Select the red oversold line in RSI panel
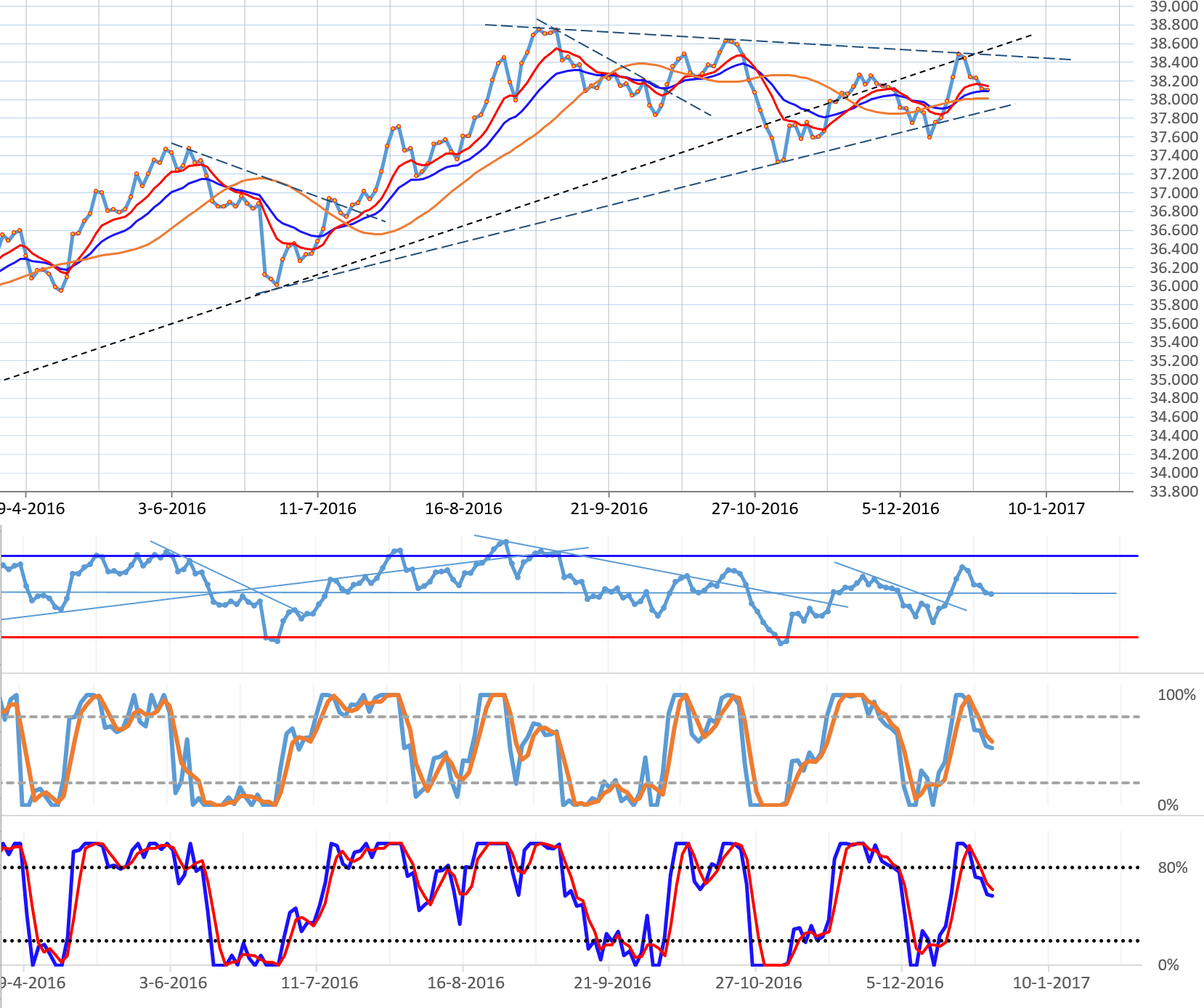Image resolution: width=1204 pixels, height=1008 pixels. tap(569, 637)
